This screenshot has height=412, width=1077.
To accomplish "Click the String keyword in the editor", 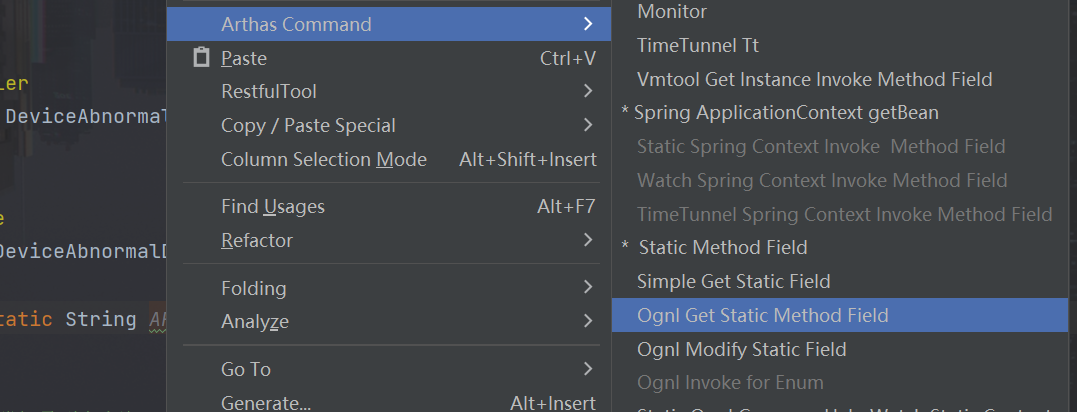I will coord(101,320).
